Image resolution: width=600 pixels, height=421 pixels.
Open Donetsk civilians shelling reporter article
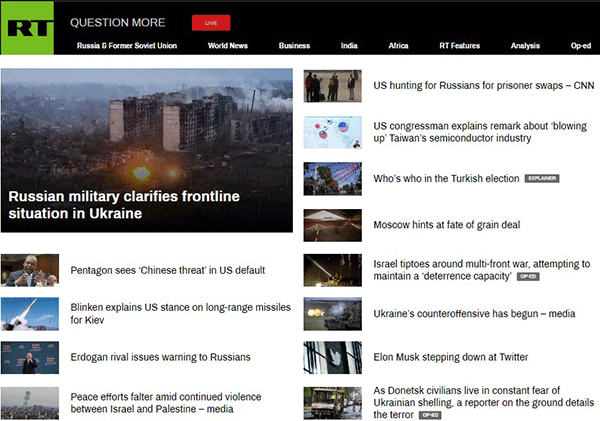pyautogui.click(x=484, y=402)
